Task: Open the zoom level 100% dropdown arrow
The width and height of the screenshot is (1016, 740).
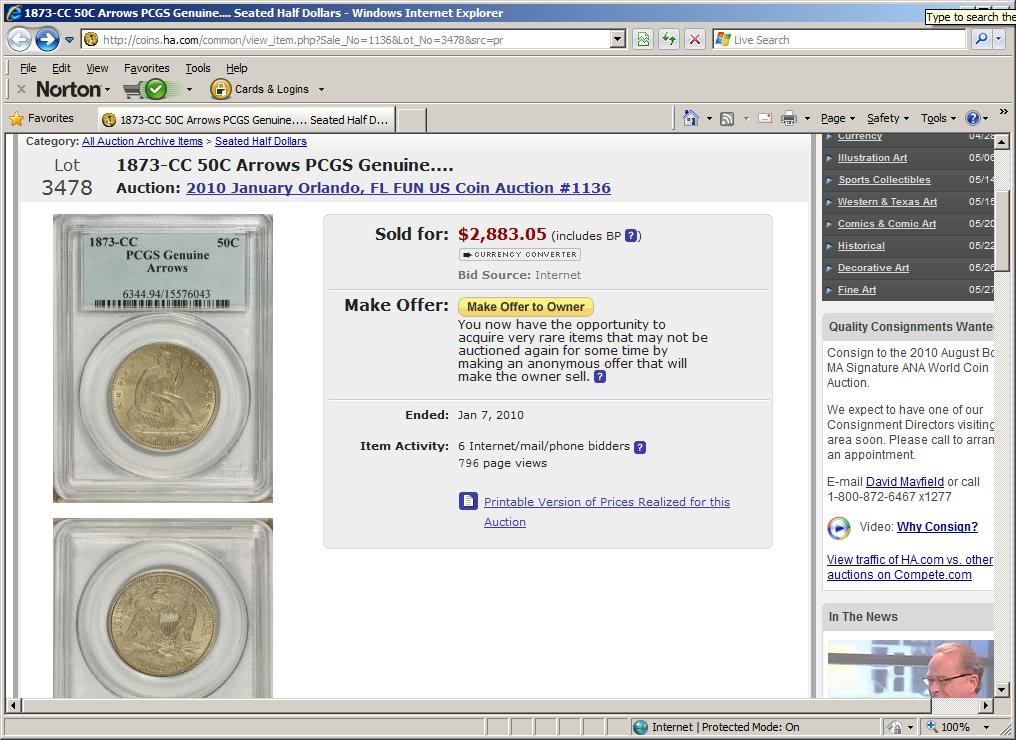Action: pyautogui.click(x=987, y=727)
